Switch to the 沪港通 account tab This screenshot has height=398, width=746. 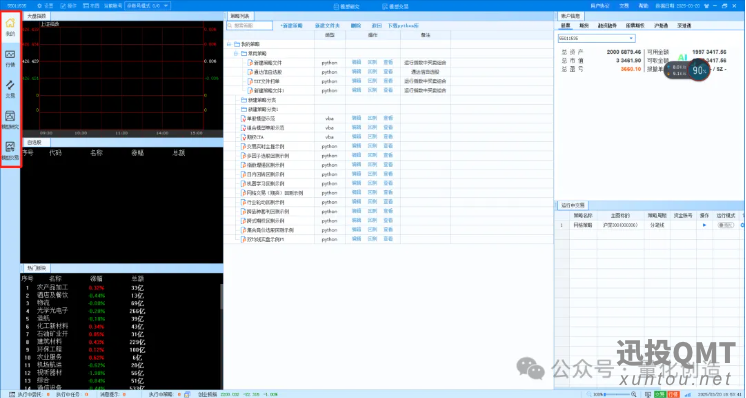point(661,26)
